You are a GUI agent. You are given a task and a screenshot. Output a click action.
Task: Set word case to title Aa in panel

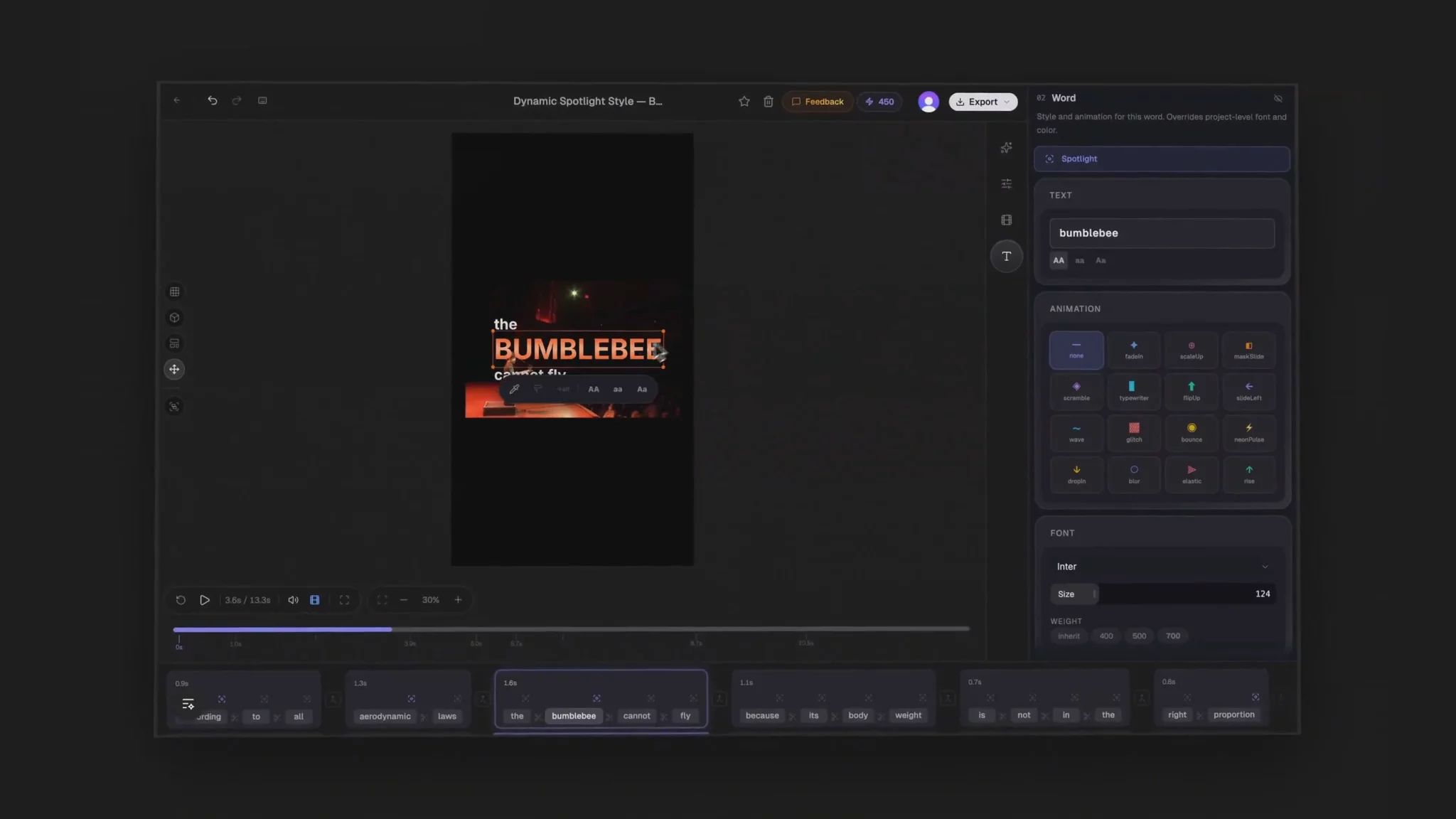point(1101,261)
